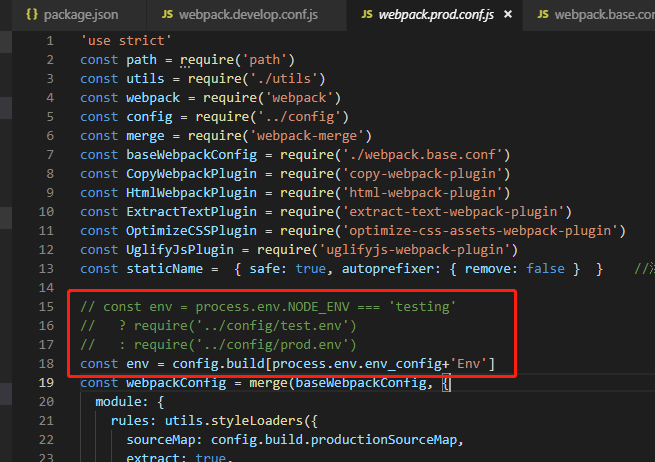
Task: Click line number 19 in the gutter
Action: (x=46, y=383)
